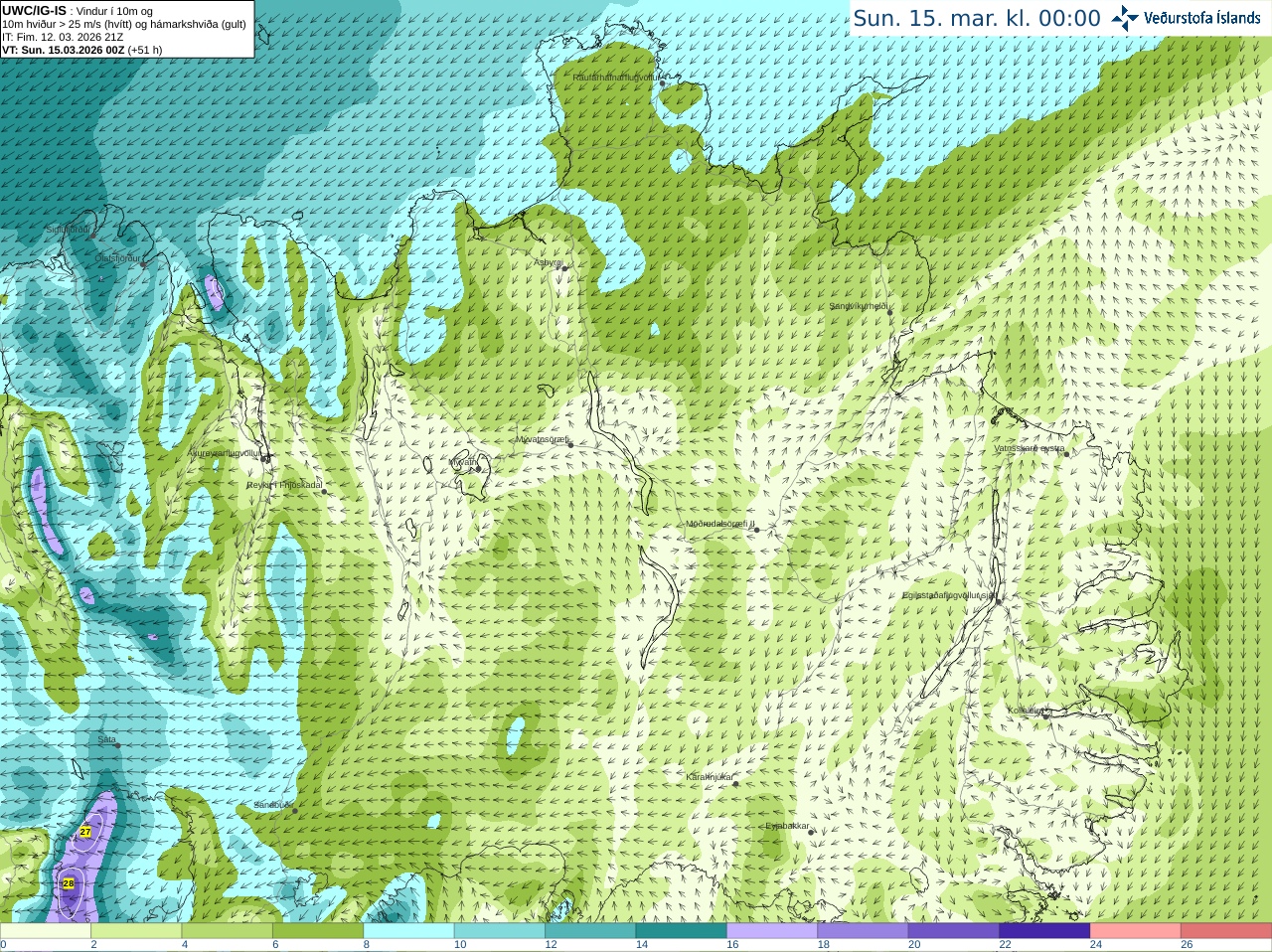Select the 10–12 m/s legend color

(500, 931)
